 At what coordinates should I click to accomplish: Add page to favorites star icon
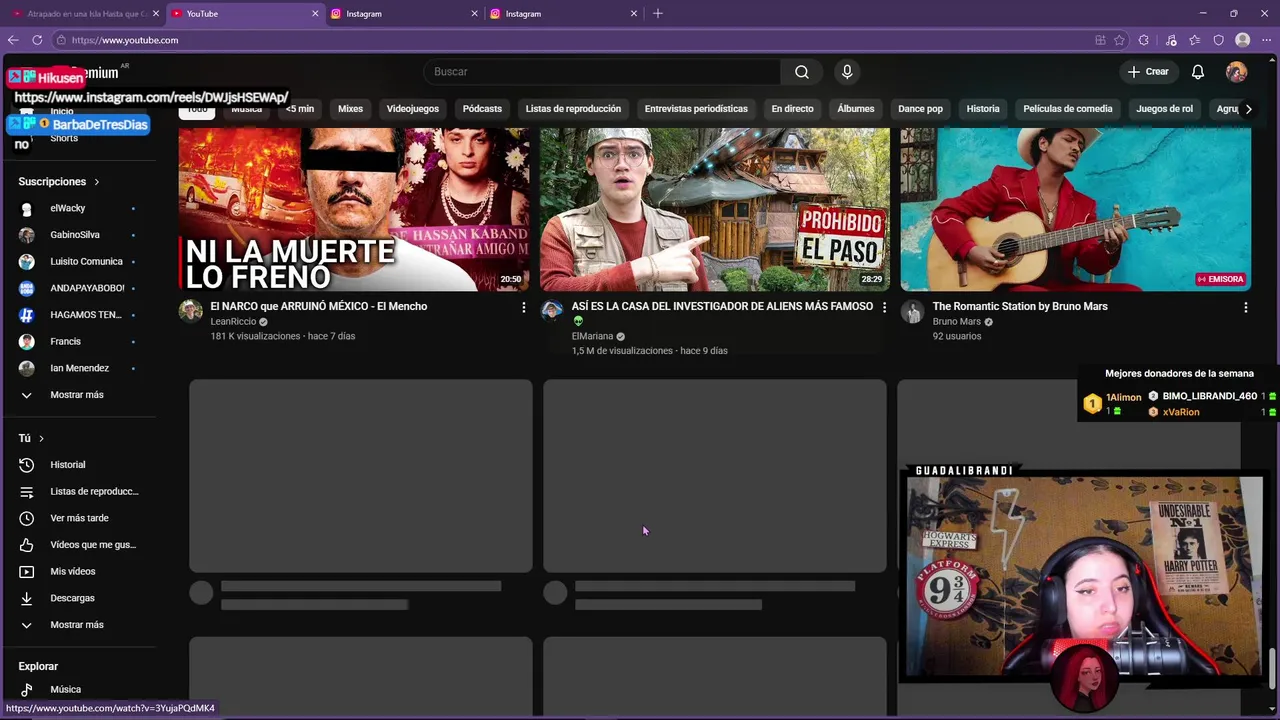coord(1119,40)
